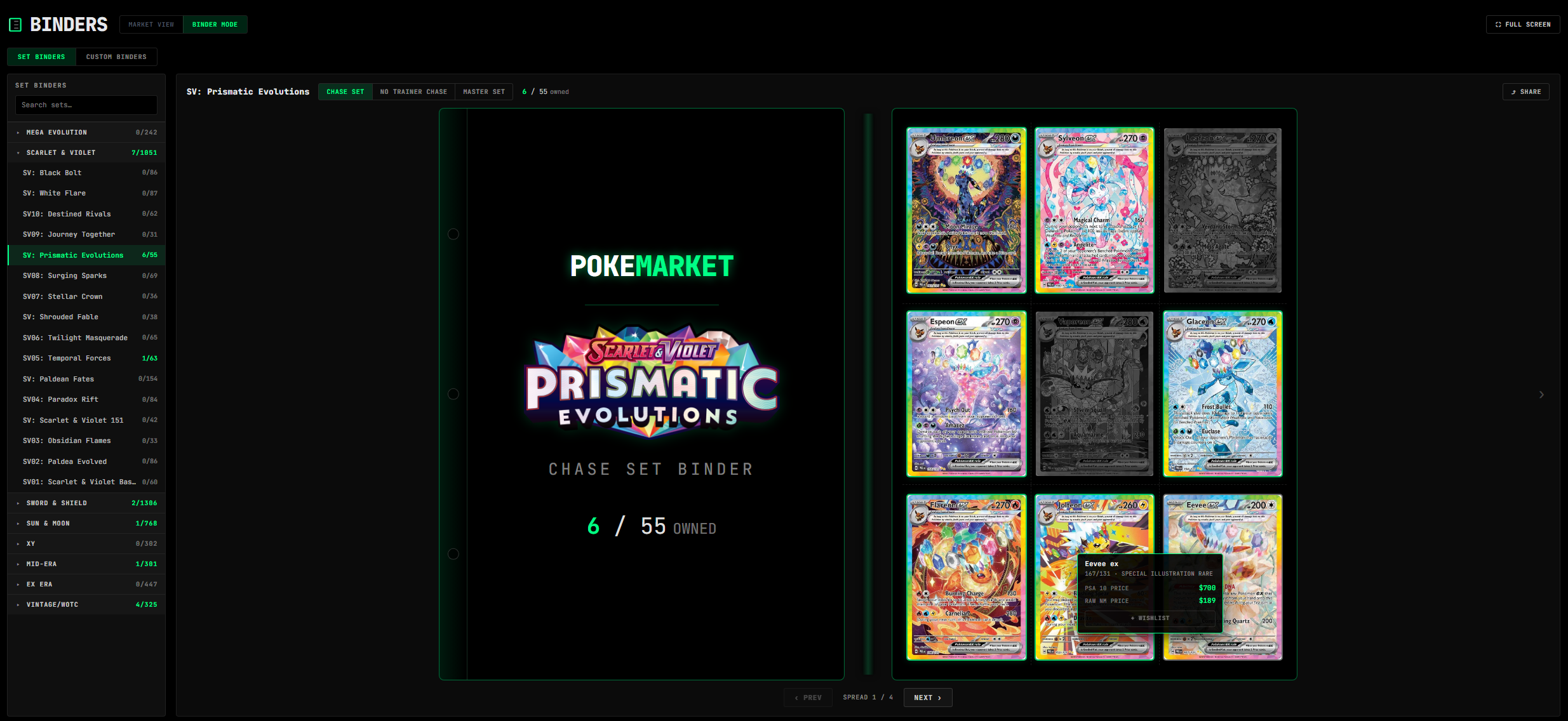1568x721 pixels.
Task: Expand the Sun & Moon group
Action: [x=86, y=524]
